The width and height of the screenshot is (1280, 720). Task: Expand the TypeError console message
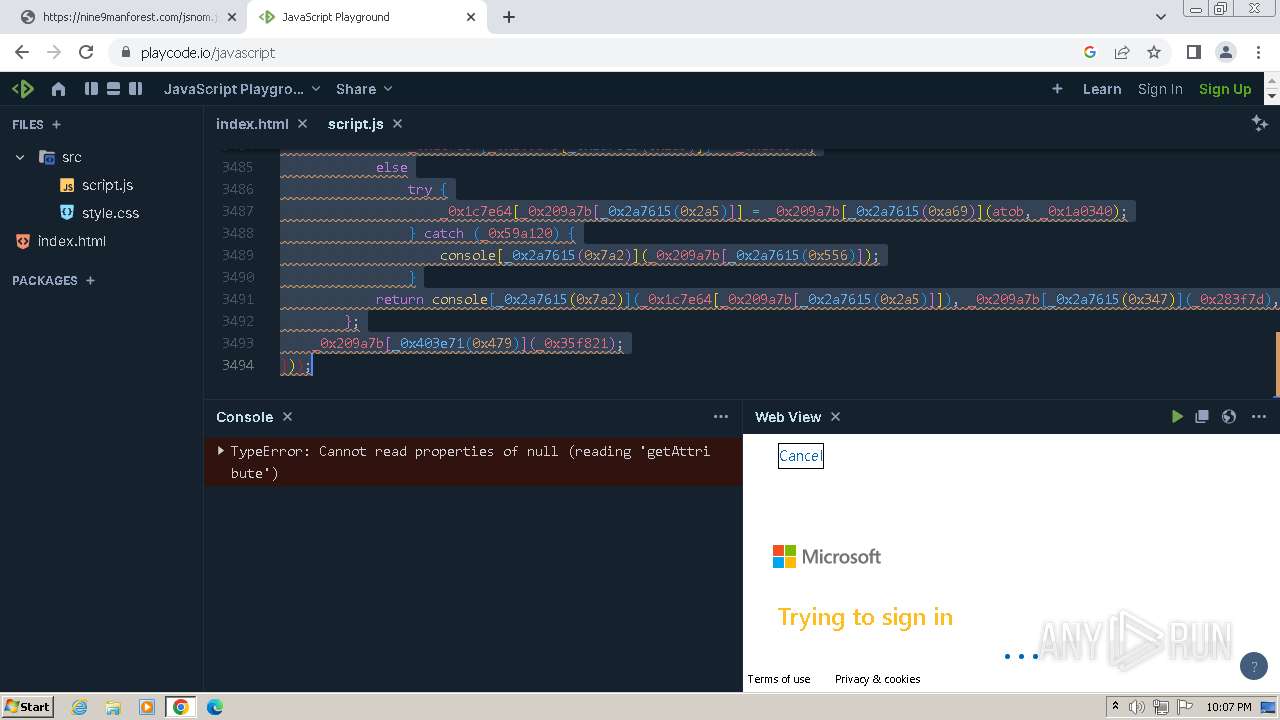click(x=220, y=451)
